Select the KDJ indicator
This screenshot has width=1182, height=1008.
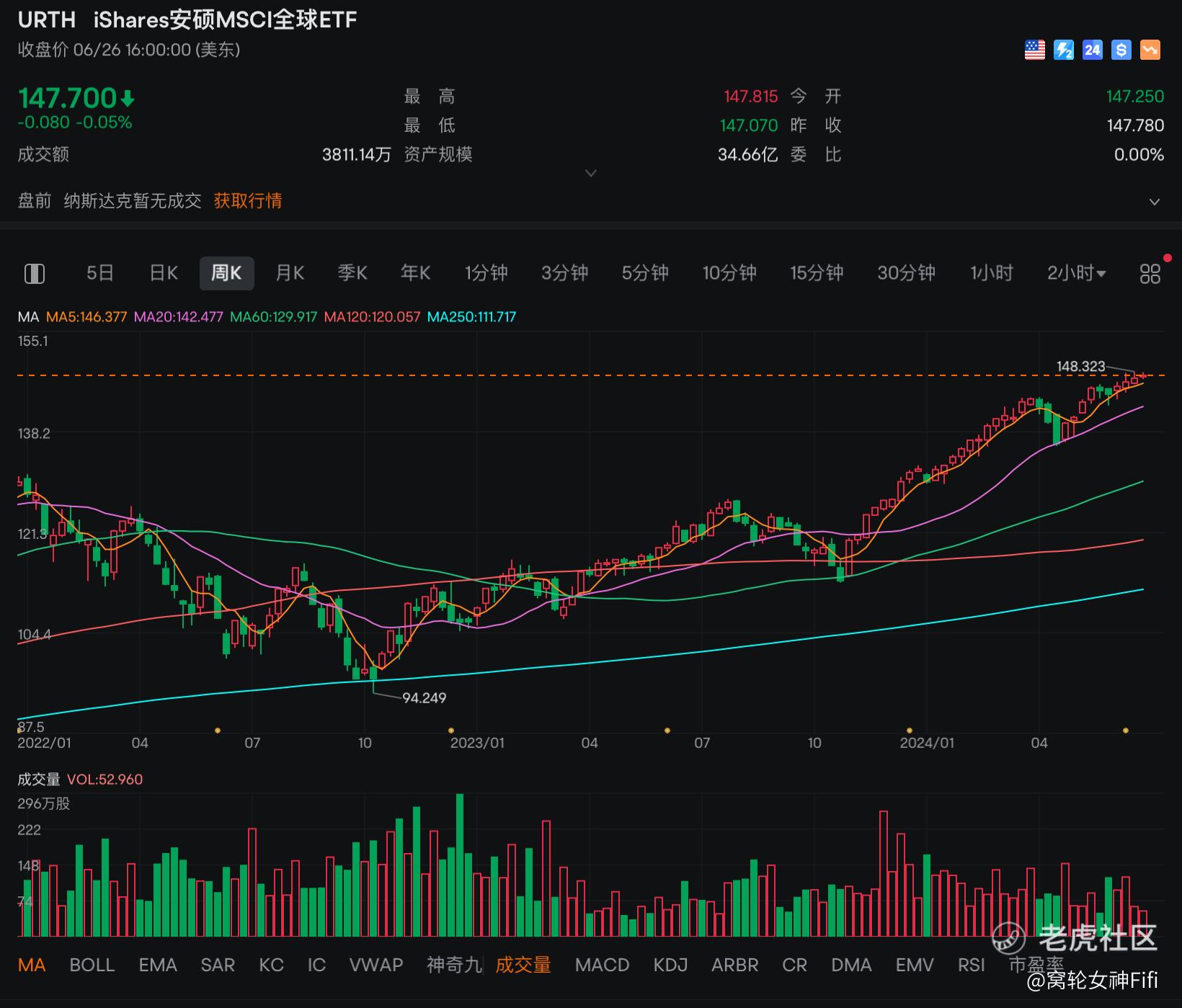click(x=670, y=965)
